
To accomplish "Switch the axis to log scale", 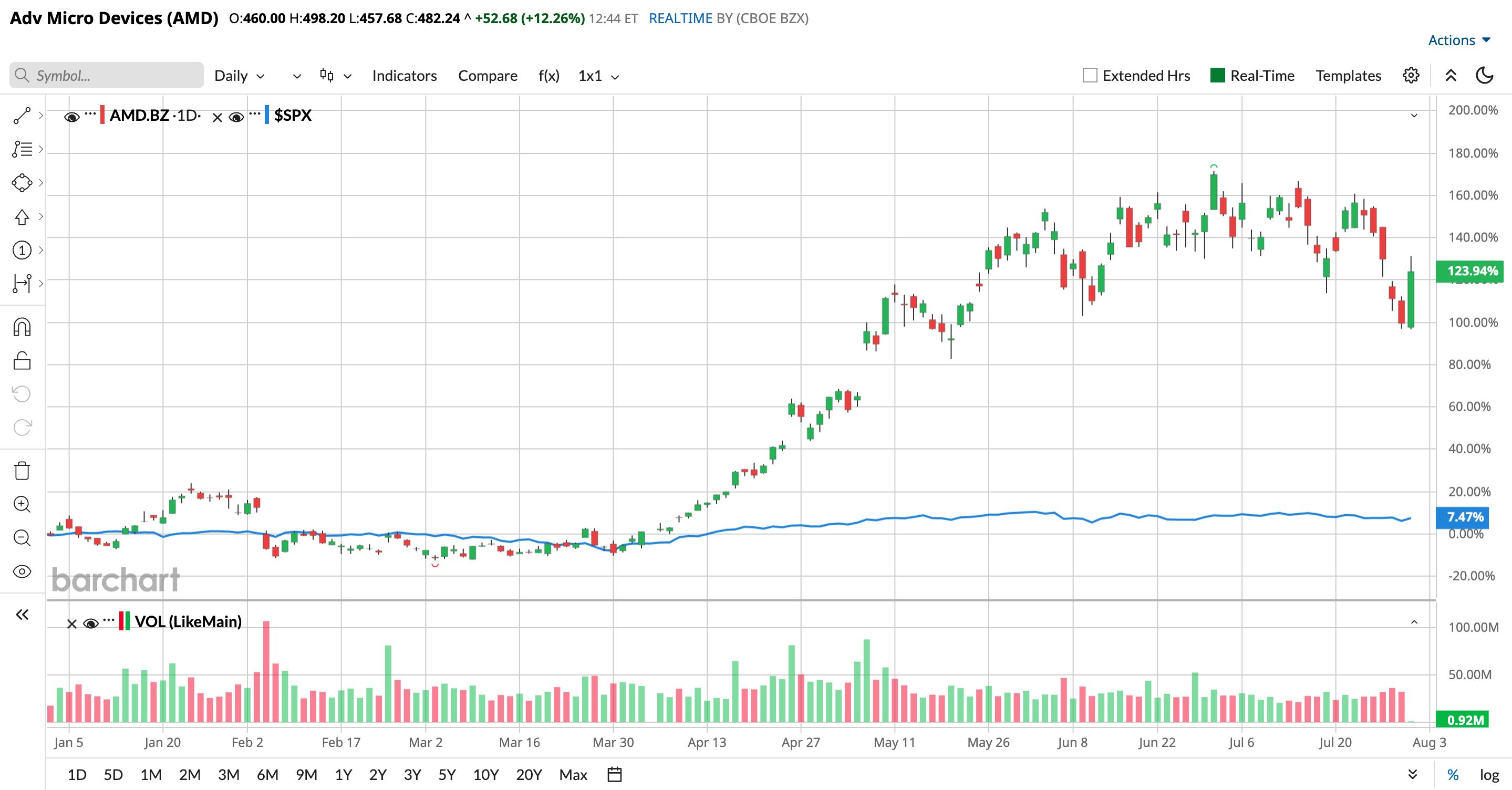I will tap(1489, 775).
